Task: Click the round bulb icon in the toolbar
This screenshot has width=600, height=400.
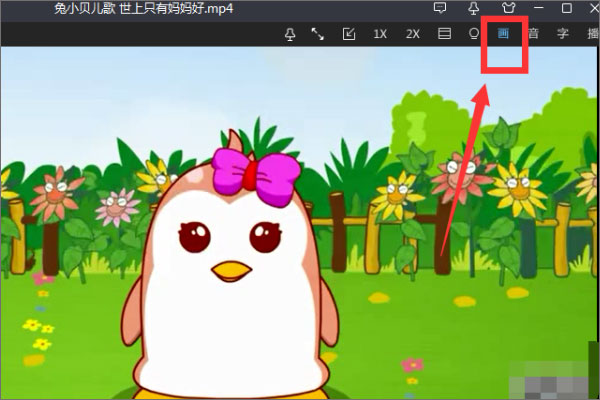Action: click(474, 34)
